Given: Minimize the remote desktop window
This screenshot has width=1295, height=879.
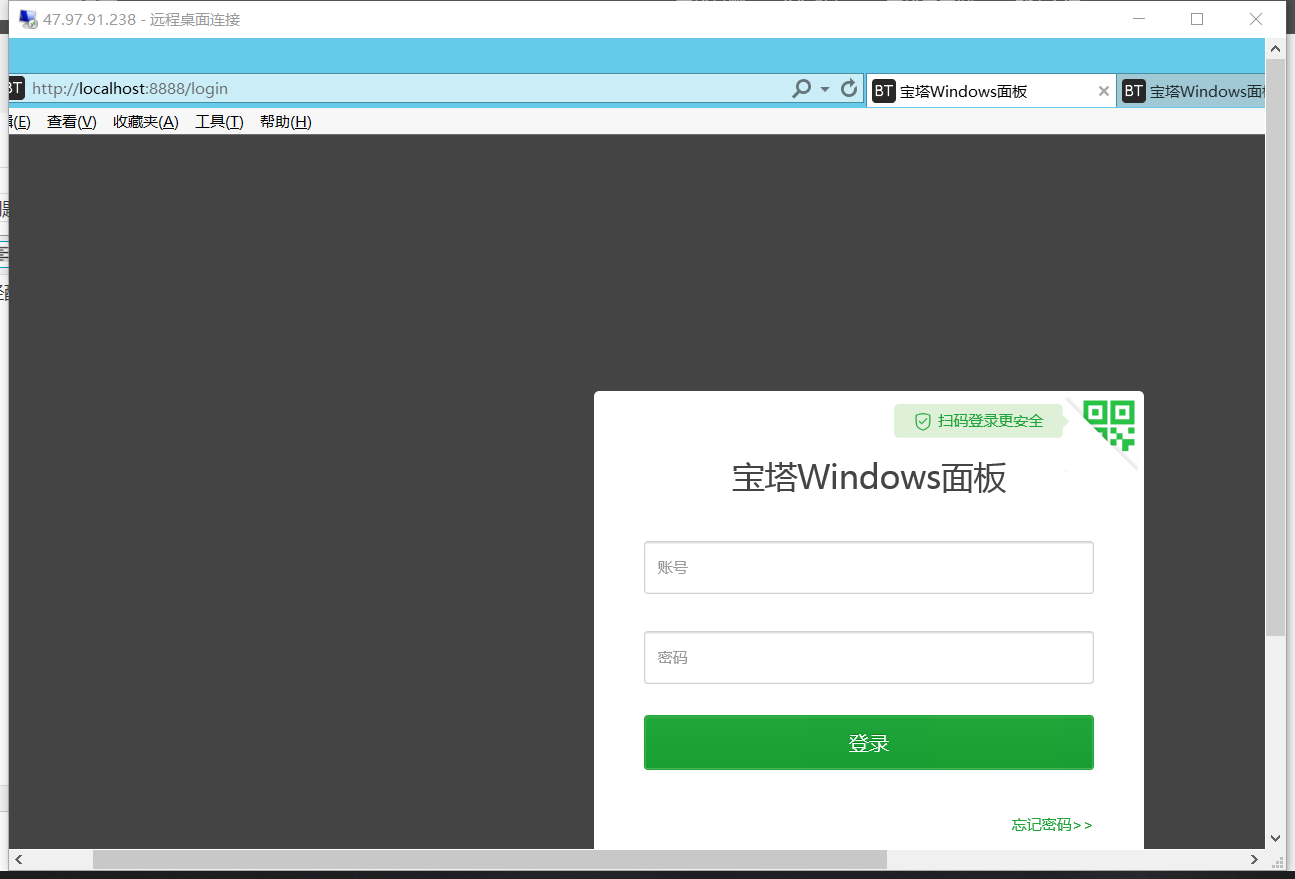Looking at the screenshot, I should click(x=1138, y=19).
